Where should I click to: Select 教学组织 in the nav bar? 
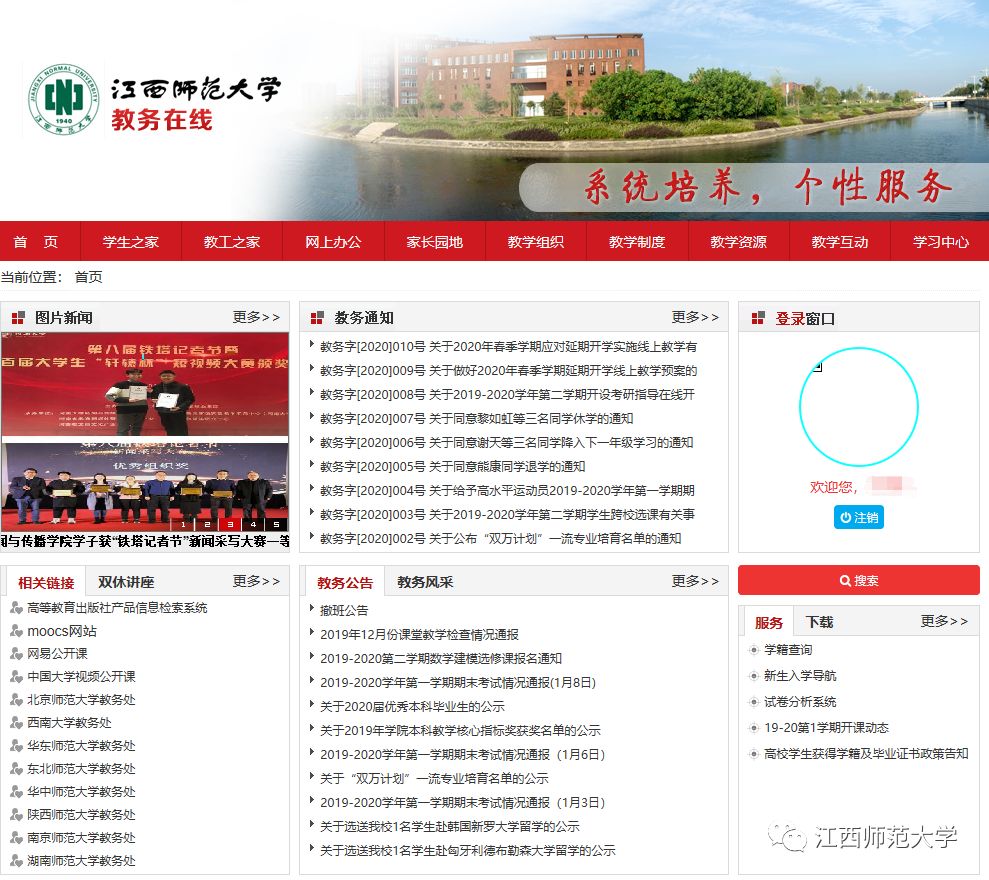tap(535, 242)
